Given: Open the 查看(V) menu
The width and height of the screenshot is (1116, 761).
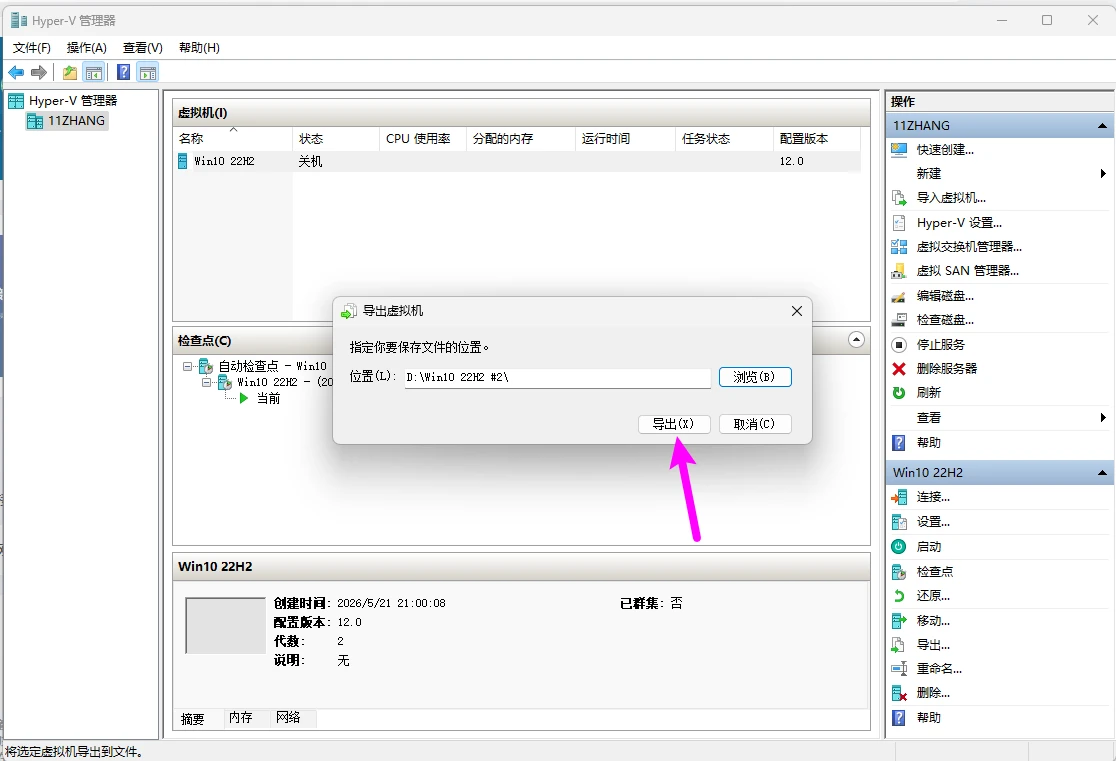Looking at the screenshot, I should tap(142, 48).
